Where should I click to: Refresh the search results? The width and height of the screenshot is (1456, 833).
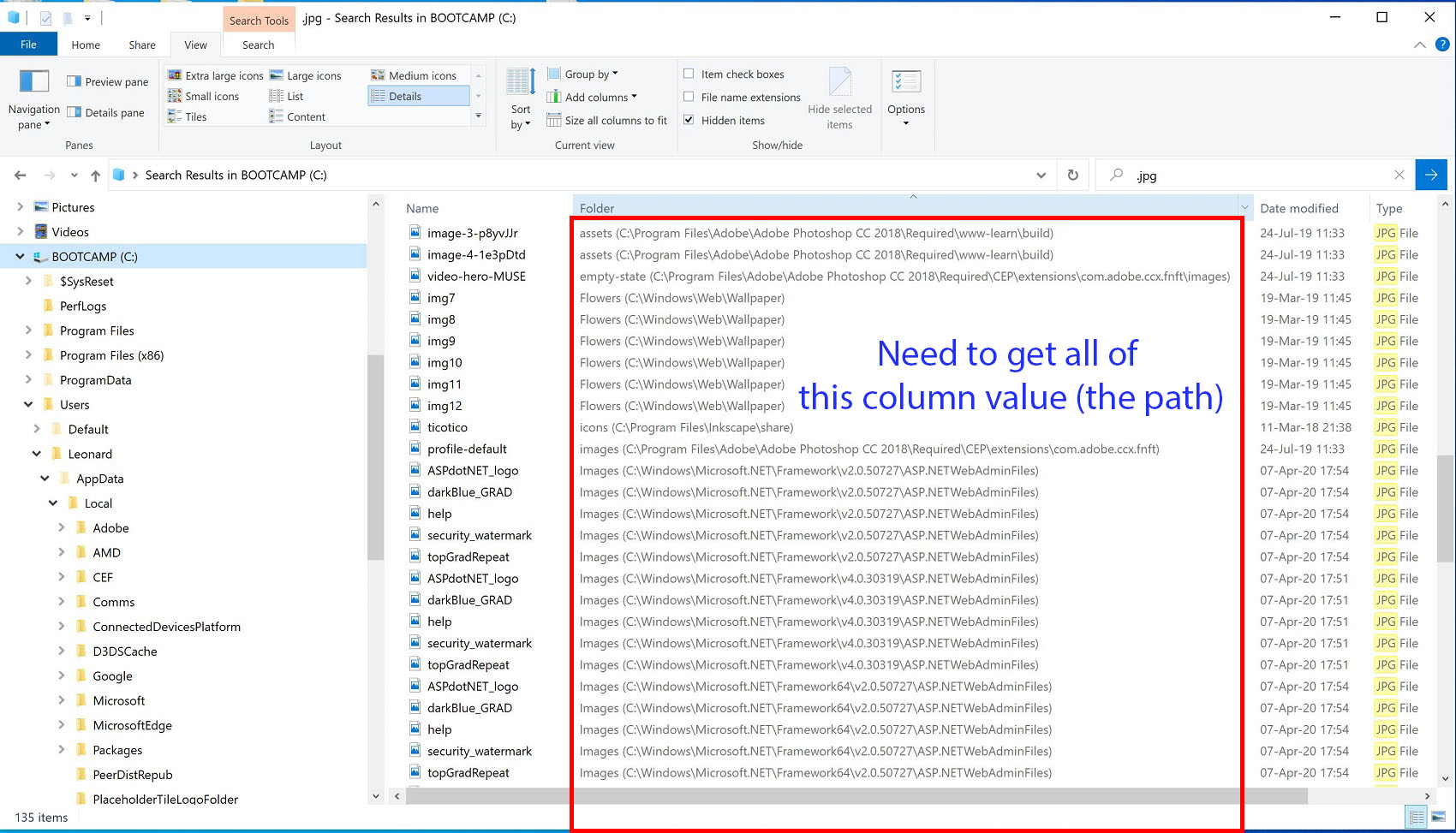1073,176
